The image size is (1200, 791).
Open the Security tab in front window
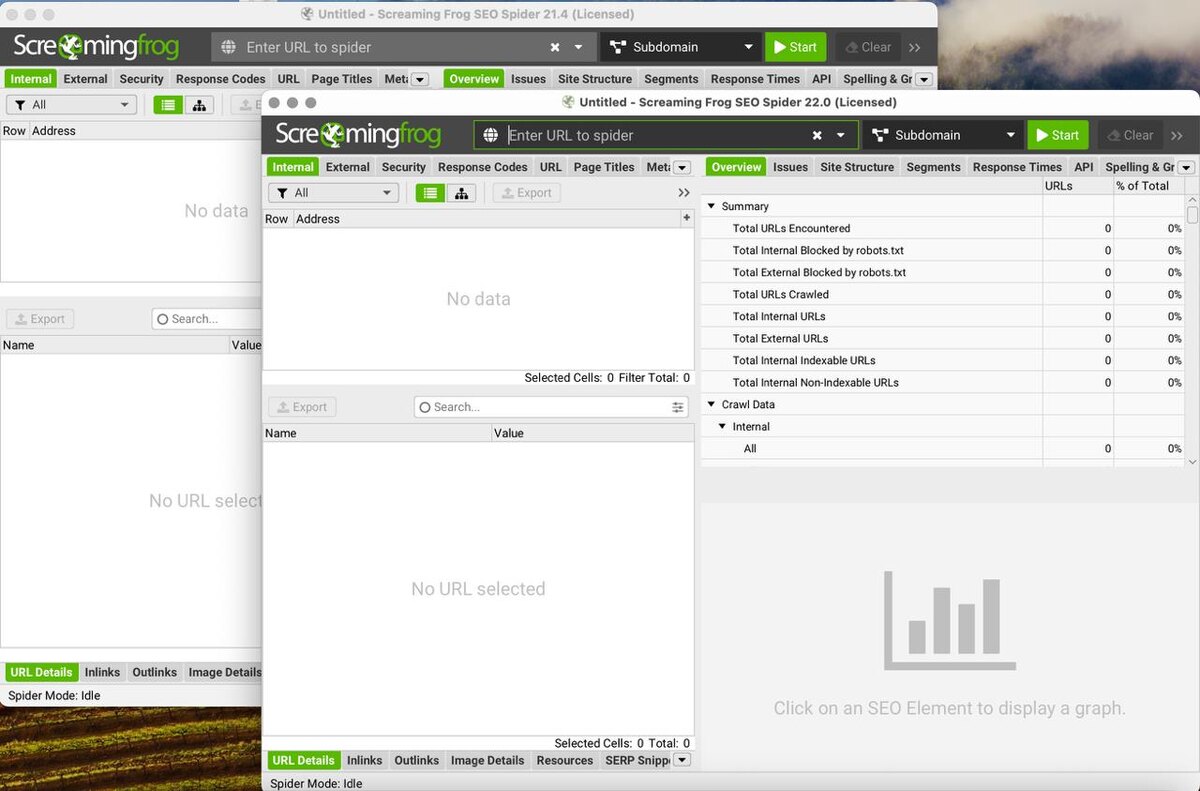pos(404,167)
